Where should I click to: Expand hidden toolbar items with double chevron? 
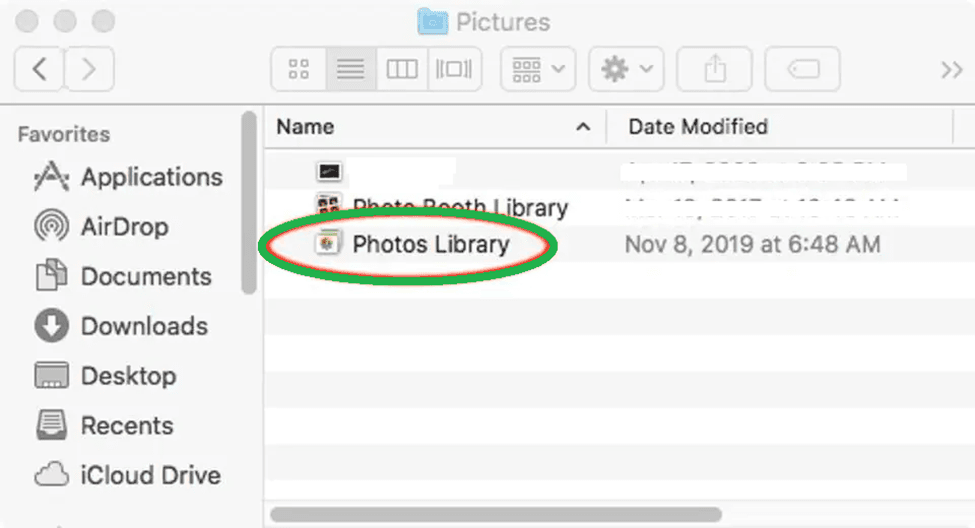pyautogui.click(x=951, y=69)
